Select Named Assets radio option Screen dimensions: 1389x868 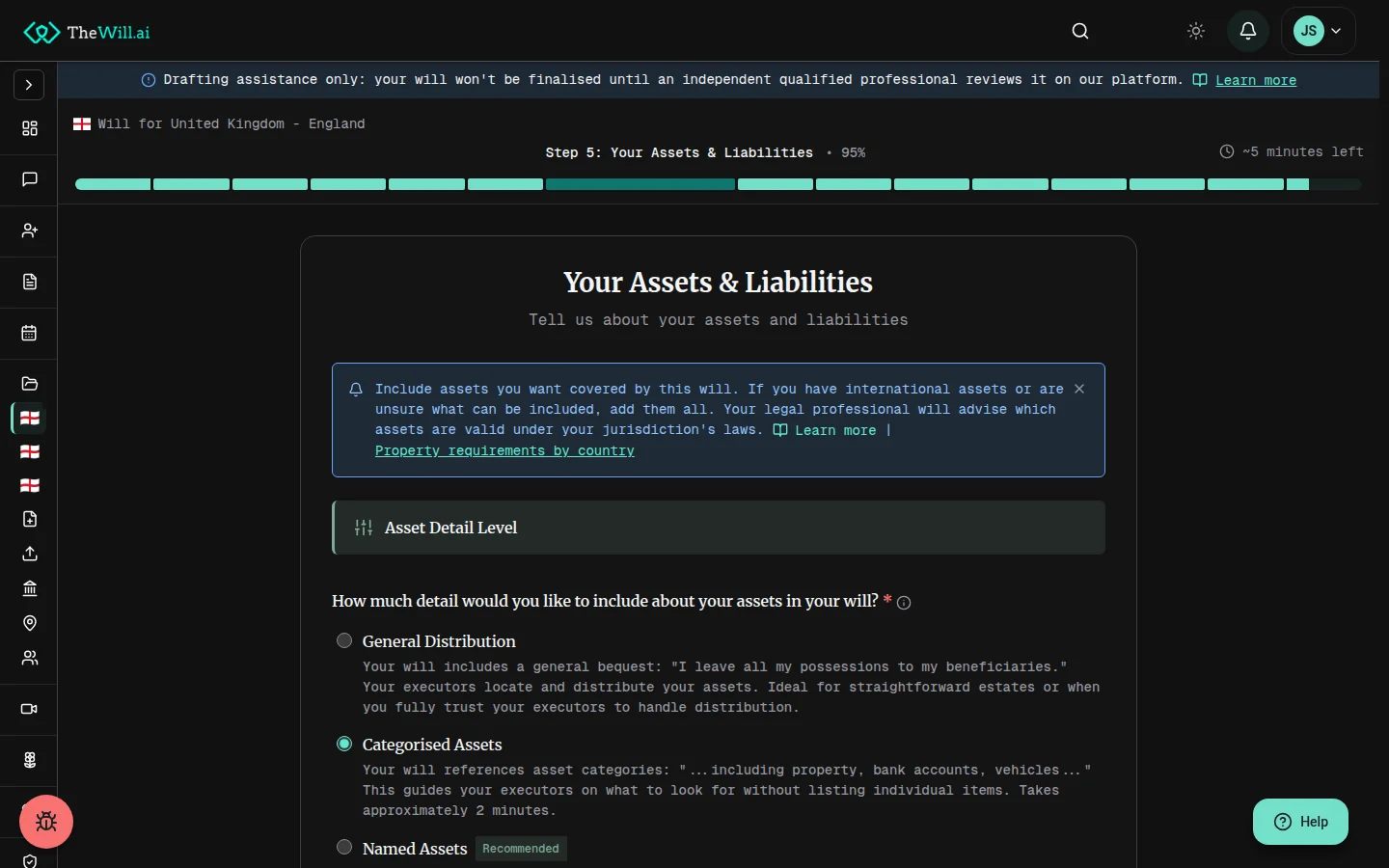[344, 847]
